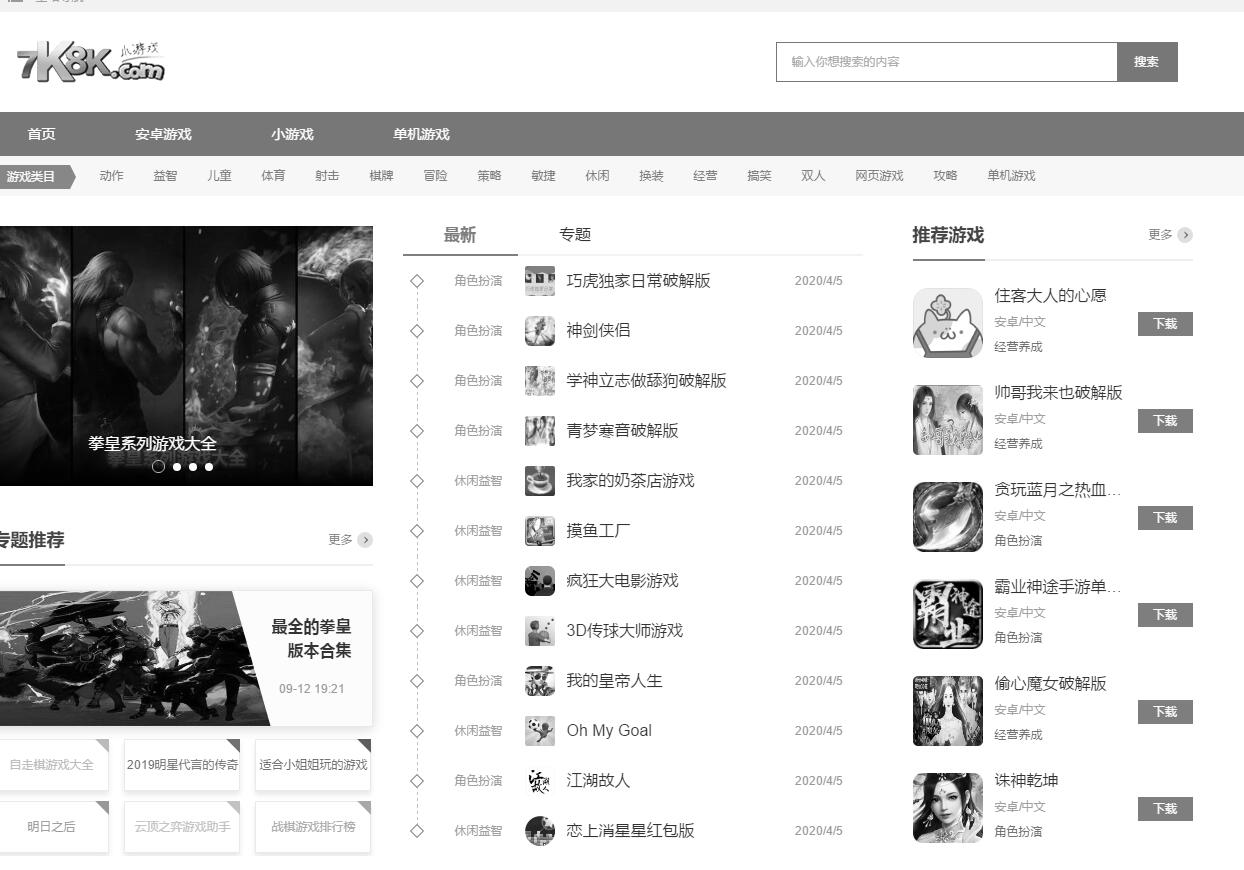
Task: Choose the 策略 game category
Action: 489,176
